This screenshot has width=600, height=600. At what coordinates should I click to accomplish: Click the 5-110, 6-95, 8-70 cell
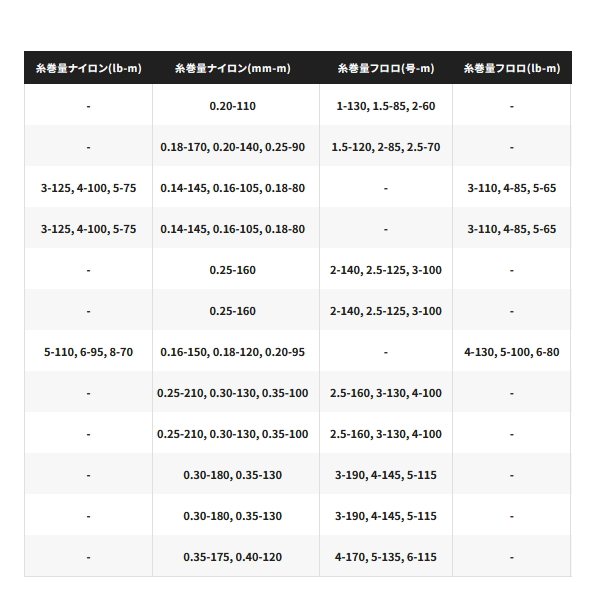click(88, 352)
